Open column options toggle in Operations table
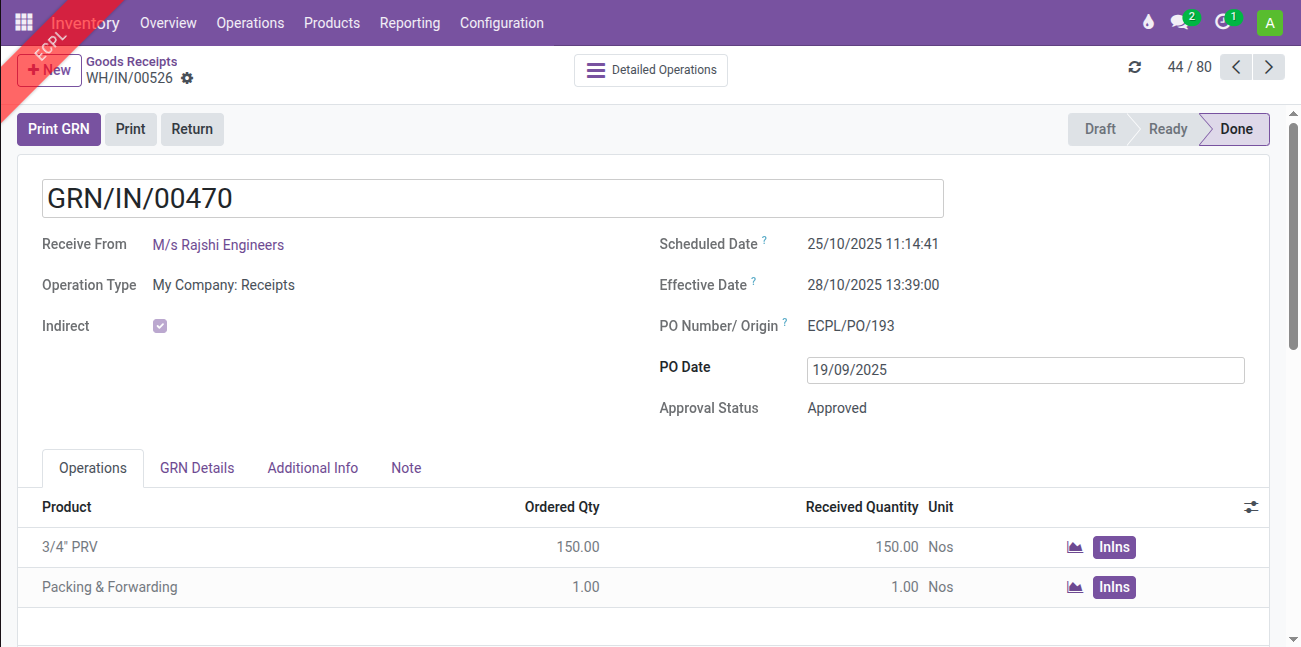1301x647 pixels. click(x=1251, y=508)
